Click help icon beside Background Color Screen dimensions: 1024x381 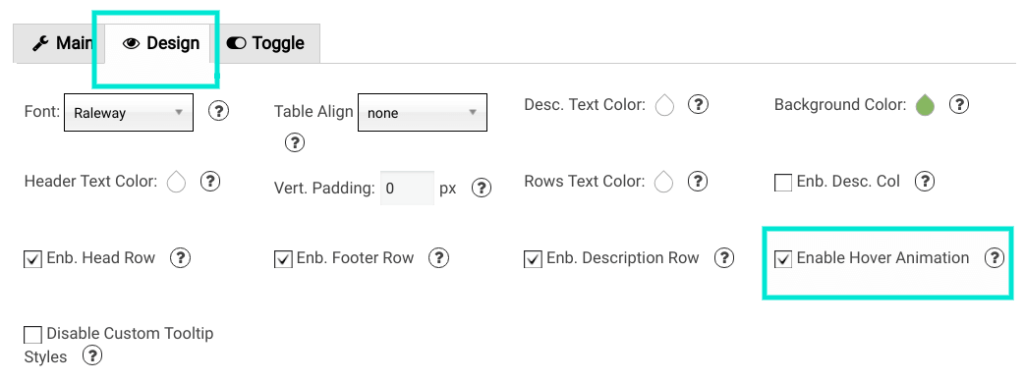click(958, 104)
